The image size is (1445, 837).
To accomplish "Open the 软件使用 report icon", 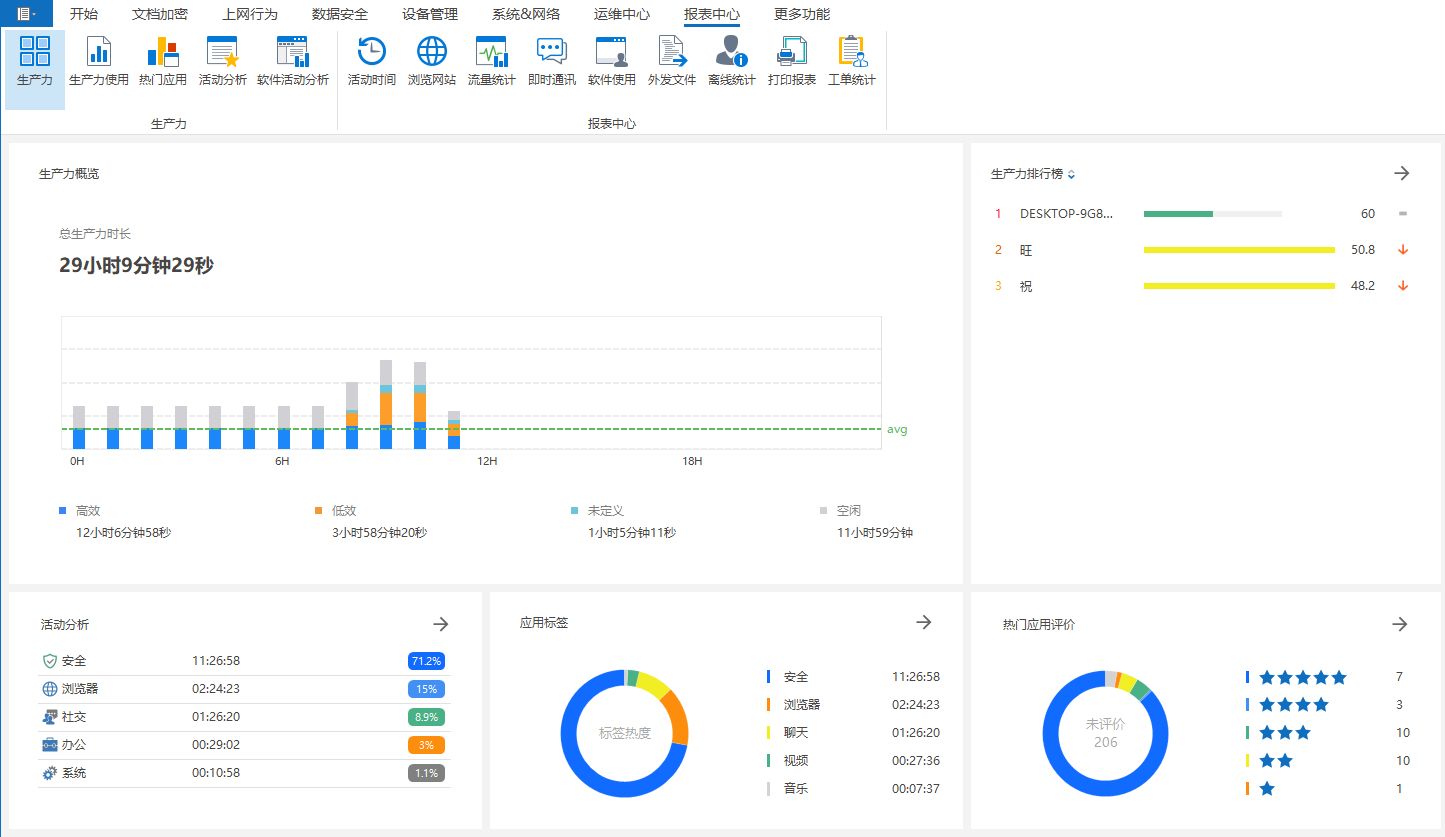I will [612, 62].
